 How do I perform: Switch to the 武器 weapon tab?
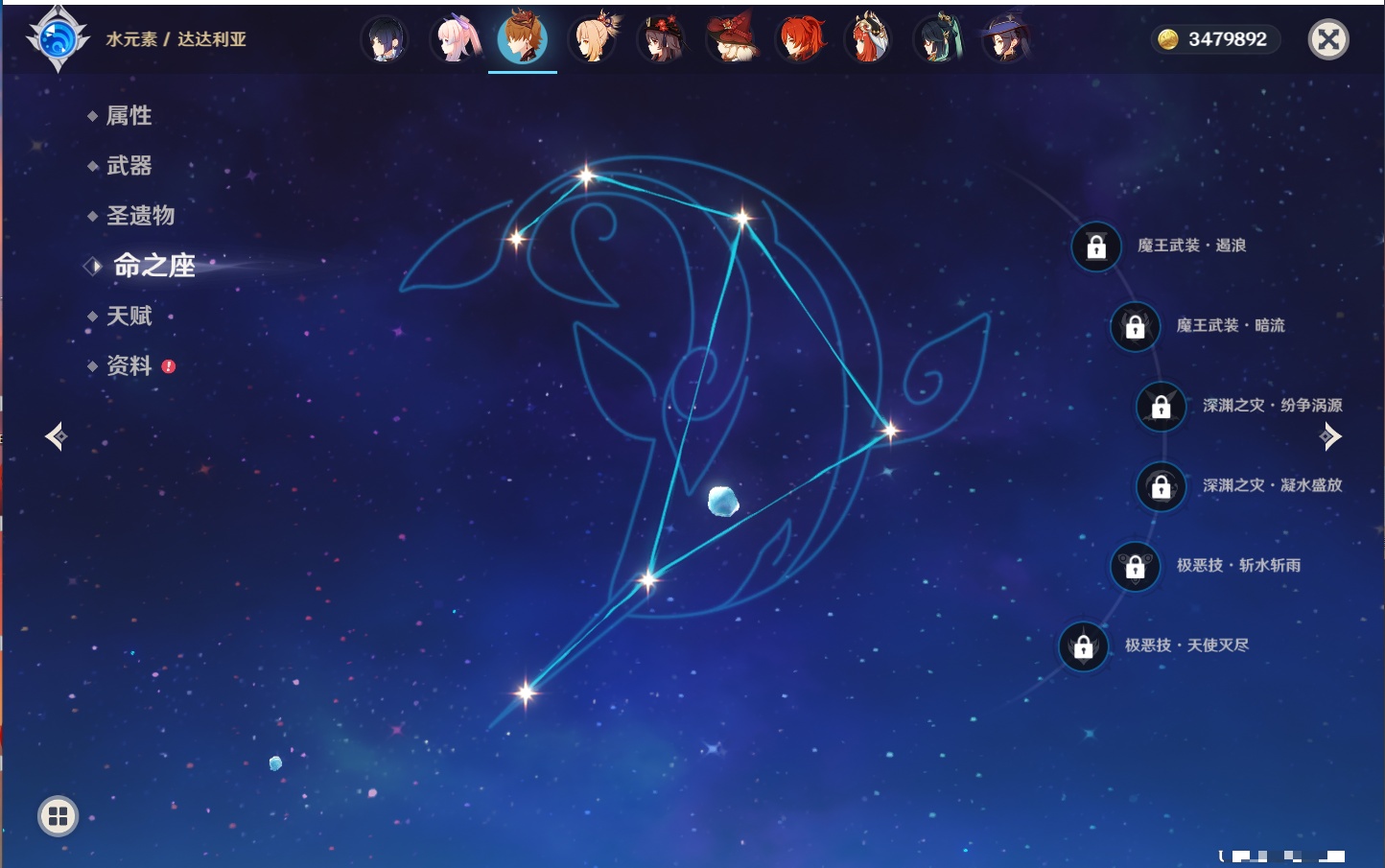[129, 166]
